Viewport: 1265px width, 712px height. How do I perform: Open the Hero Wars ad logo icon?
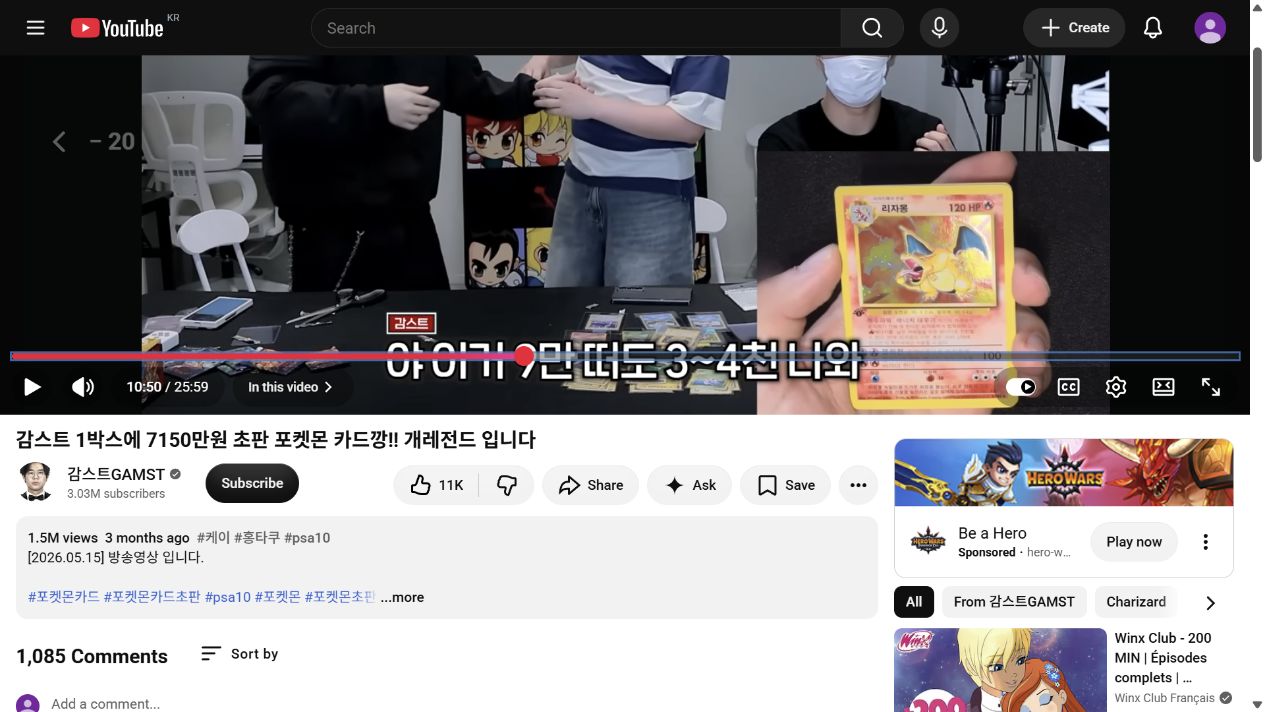pyautogui.click(x=928, y=542)
